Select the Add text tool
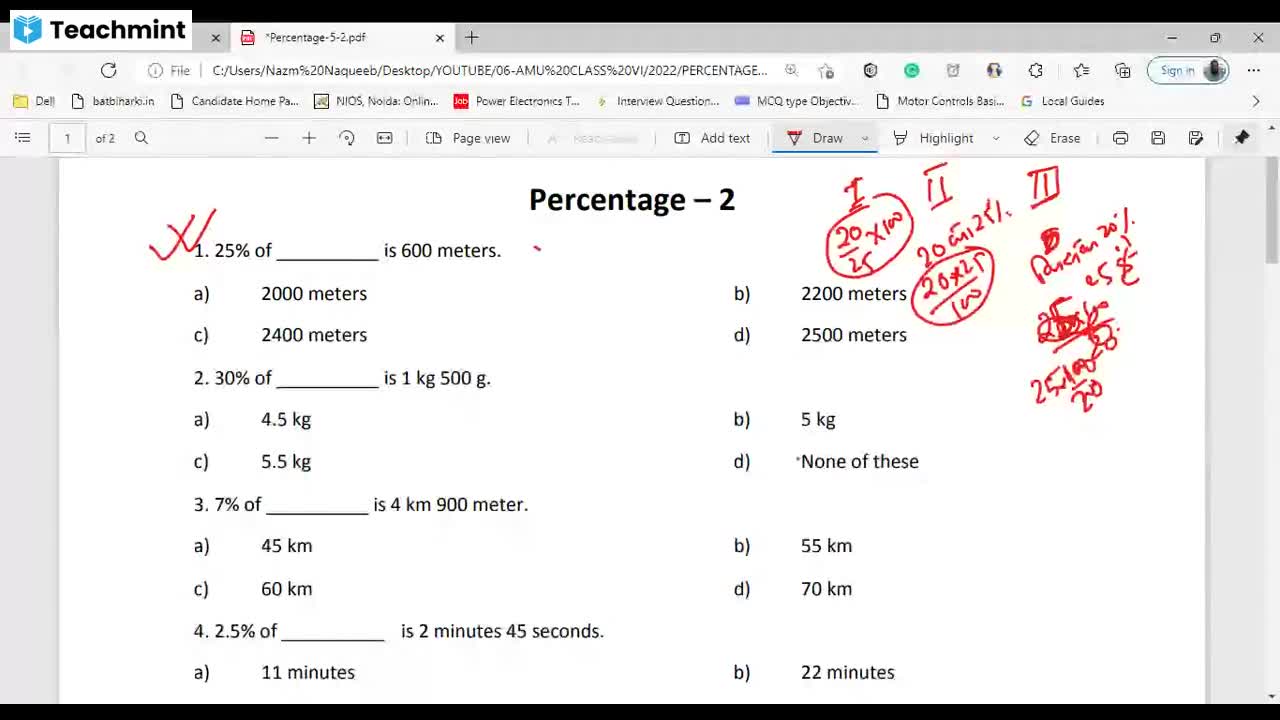 click(x=712, y=138)
